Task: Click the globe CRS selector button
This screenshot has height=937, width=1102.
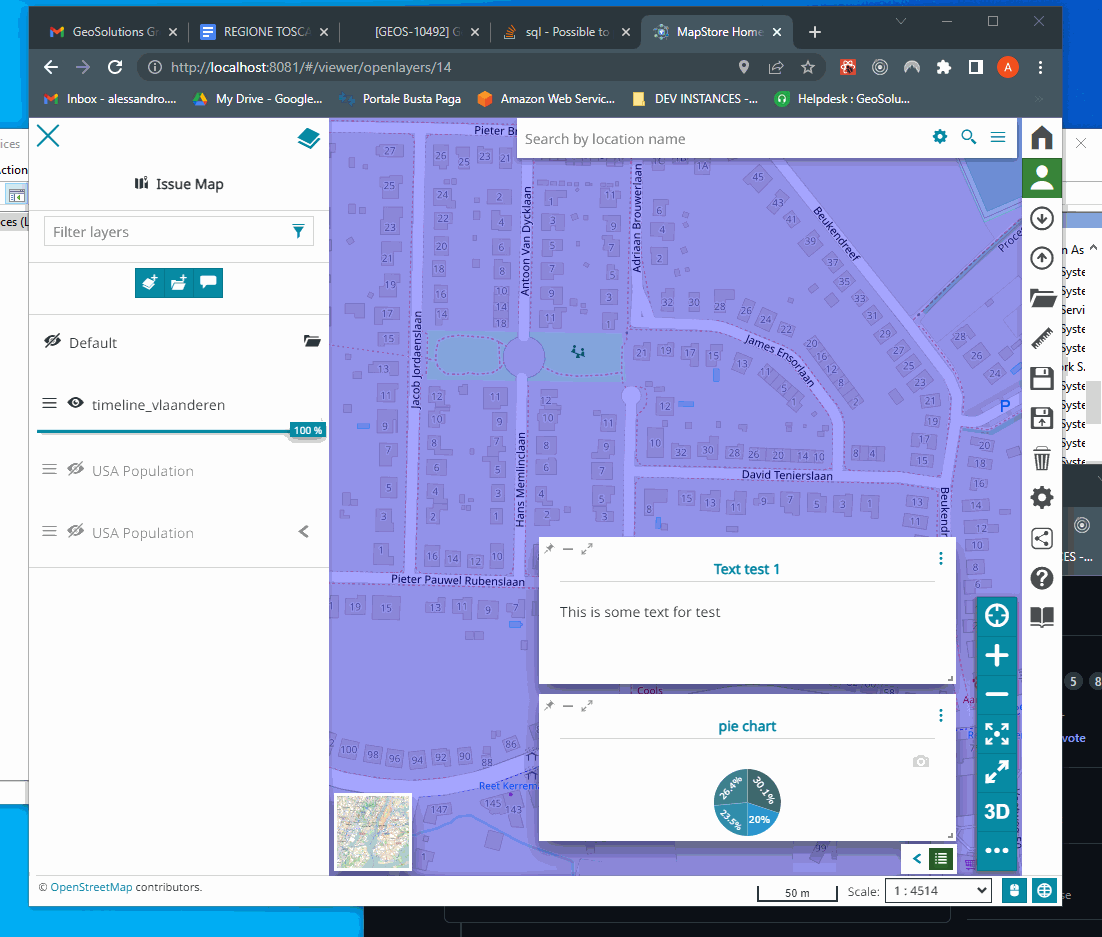Action: 1044,891
